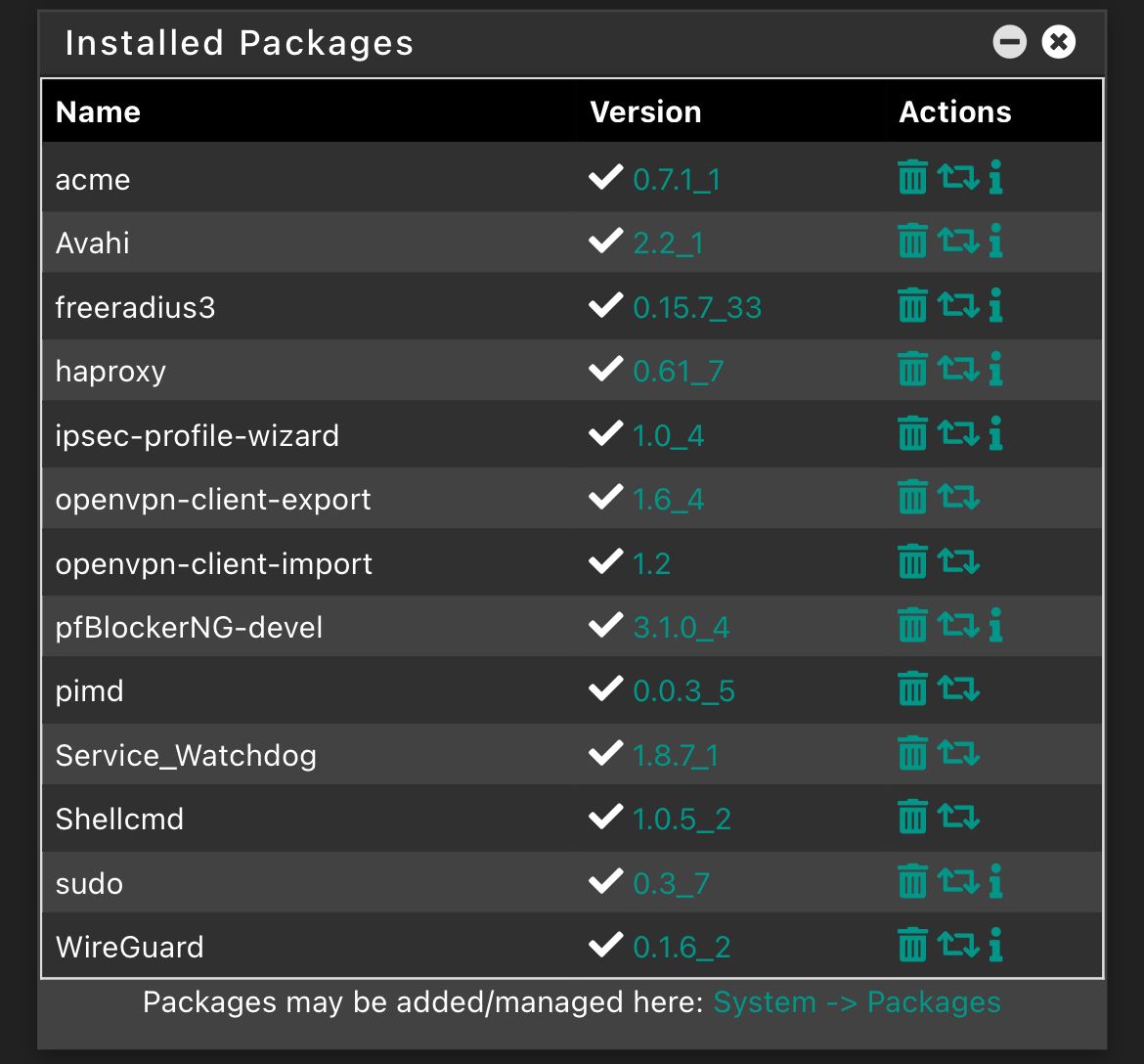Image resolution: width=1144 pixels, height=1064 pixels.
Task: Reinstall the acme package
Action: 958,177
